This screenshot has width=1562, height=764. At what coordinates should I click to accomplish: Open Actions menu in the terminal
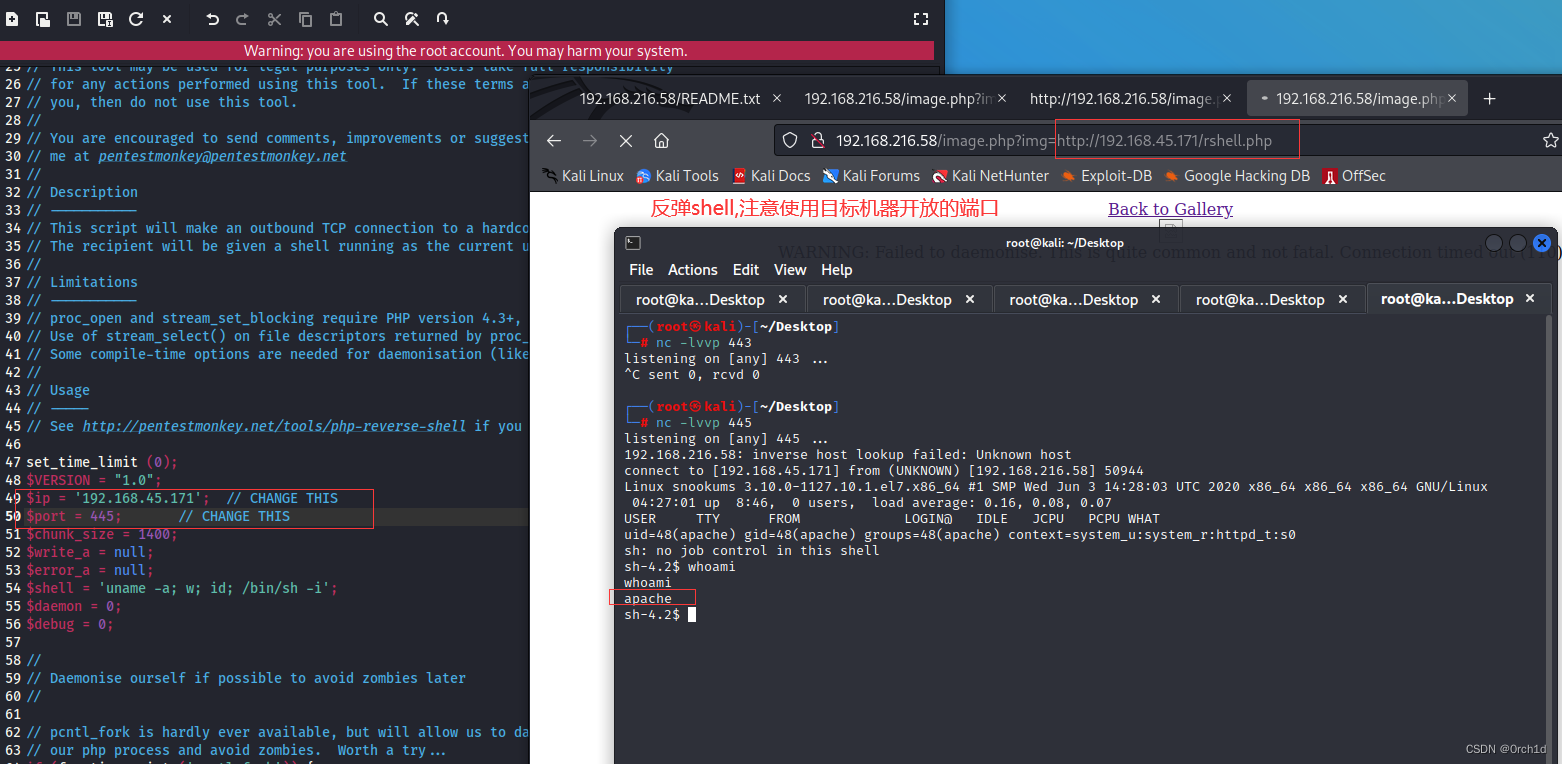click(x=693, y=270)
